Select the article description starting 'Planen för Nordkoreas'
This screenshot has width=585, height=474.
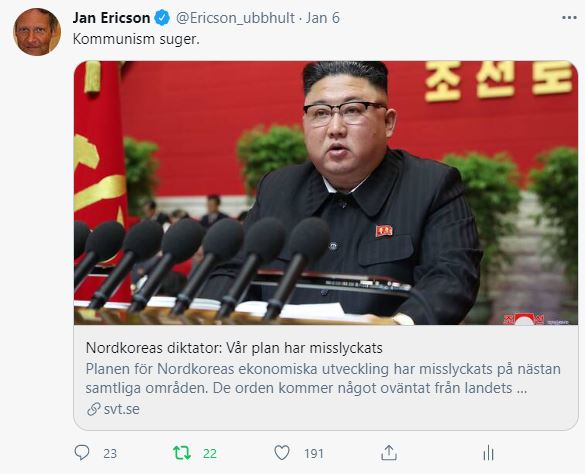(x=323, y=378)
